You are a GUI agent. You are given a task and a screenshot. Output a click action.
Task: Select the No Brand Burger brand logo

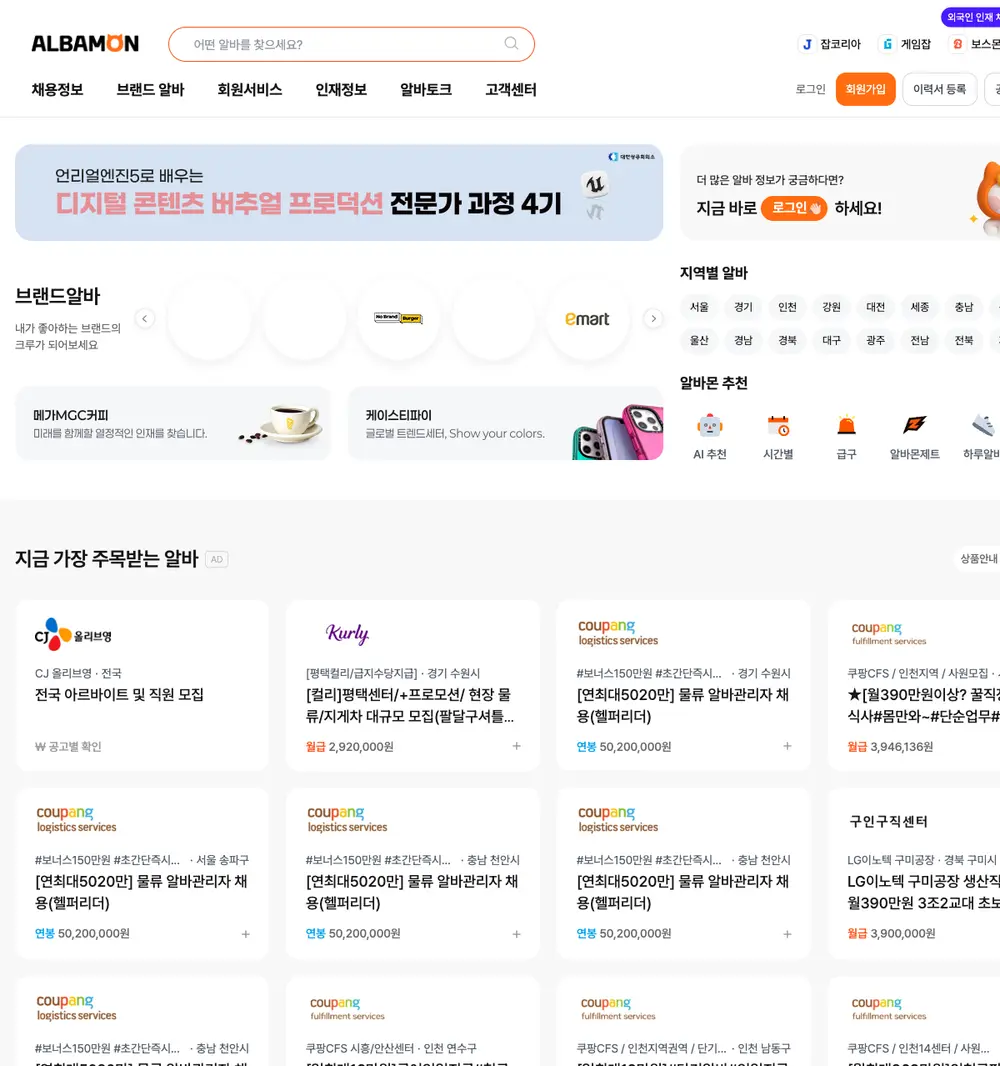398,318
